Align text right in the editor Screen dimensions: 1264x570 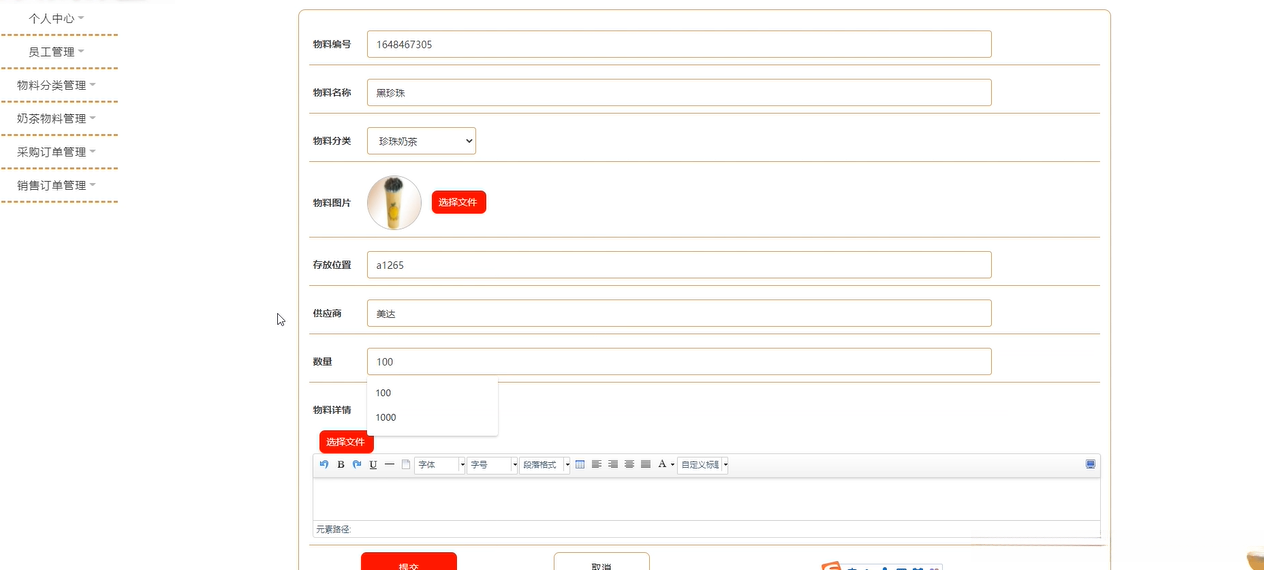(x=613, y=464)
